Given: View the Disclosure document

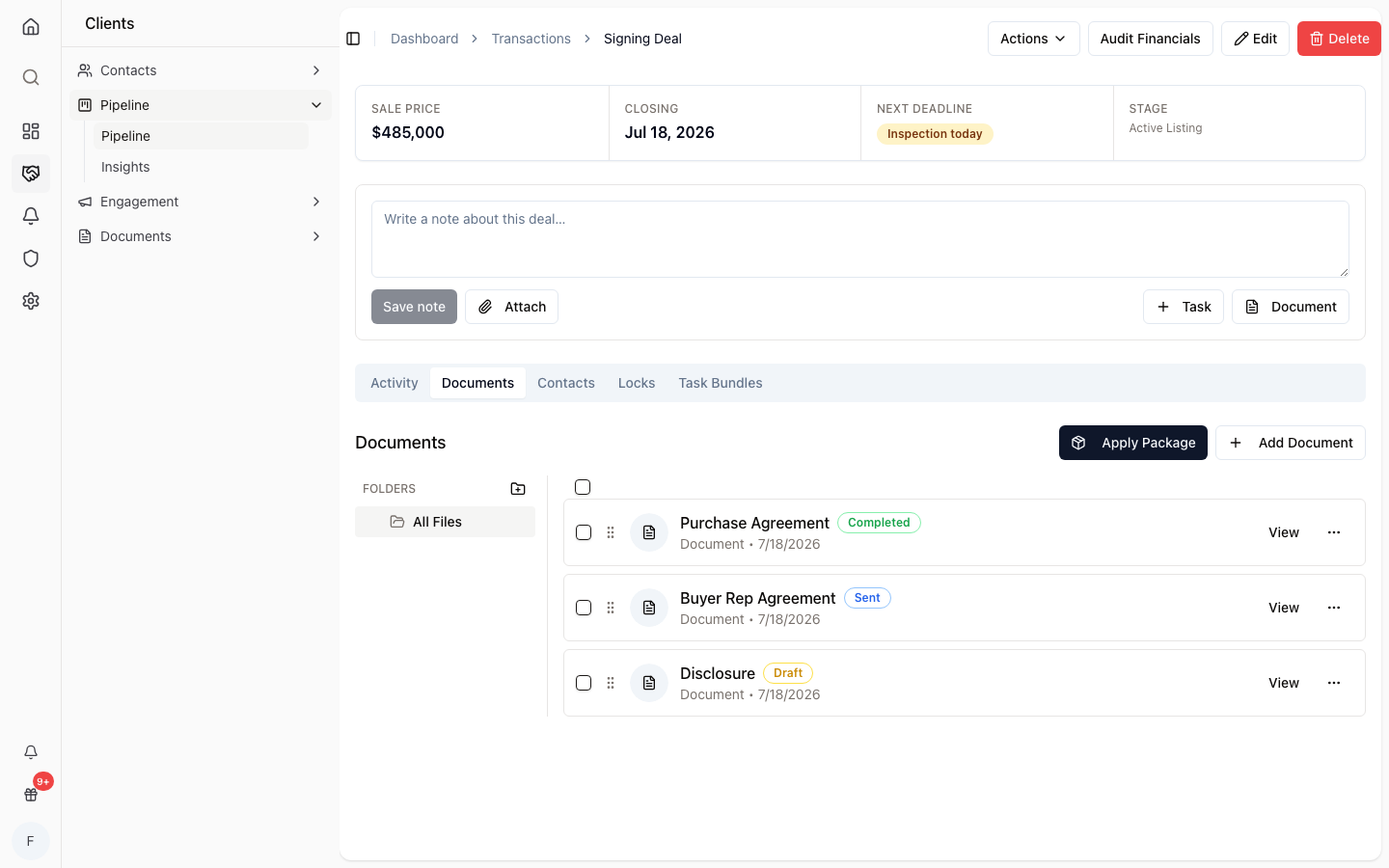Looking at the screenshot, I should tap(1283, 683).
